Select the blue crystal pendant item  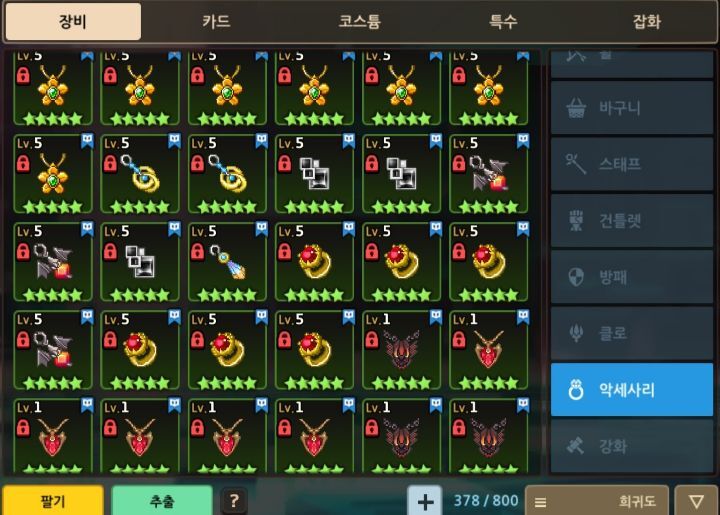(x=227, y=262)
